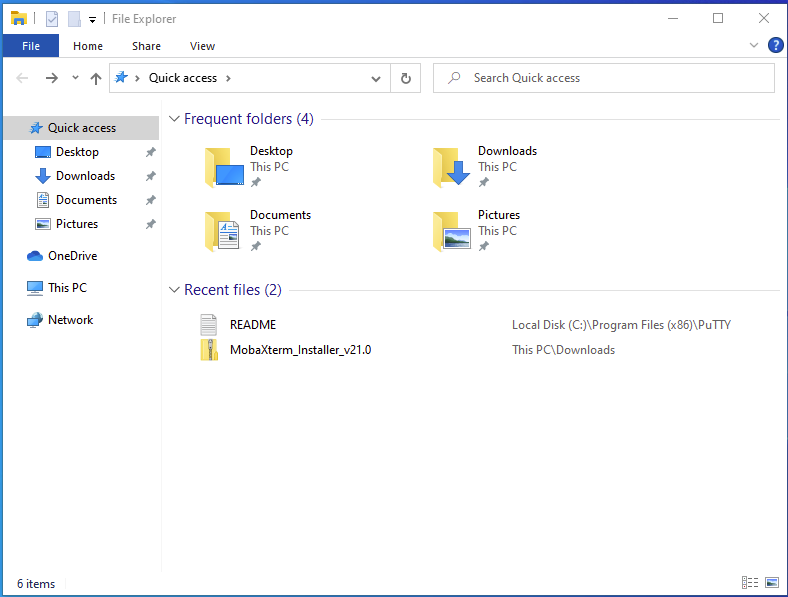Click the File Explorer icon in title bar
This screenshot has height=597, width=788.
point(19,19)
